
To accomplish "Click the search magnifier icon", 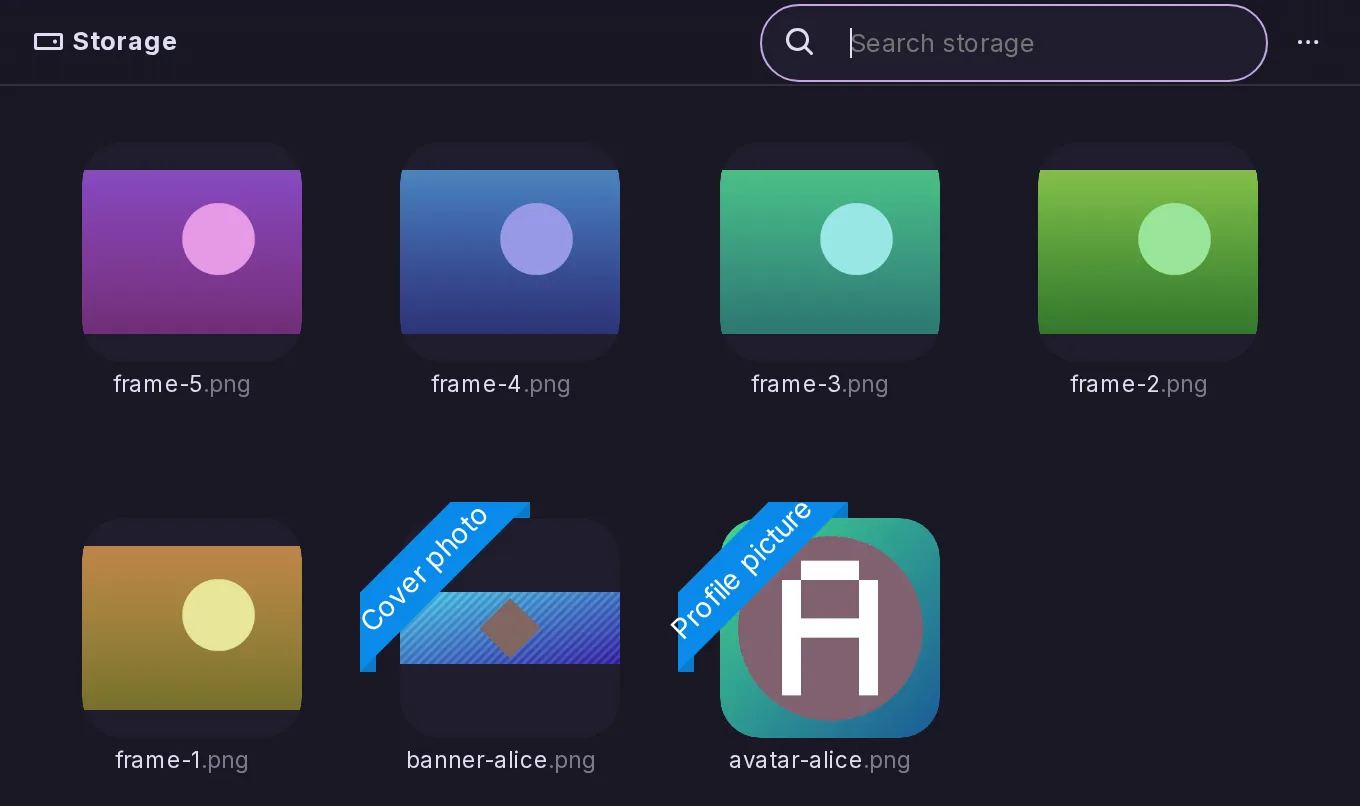I will point(799,42).
